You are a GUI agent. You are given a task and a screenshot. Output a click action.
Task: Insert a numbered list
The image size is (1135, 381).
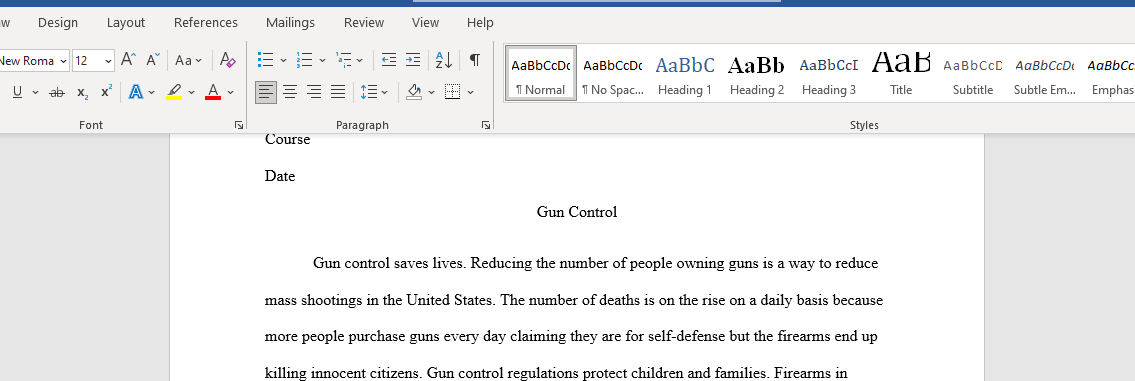pyautogui.click(x=305, y=60)
